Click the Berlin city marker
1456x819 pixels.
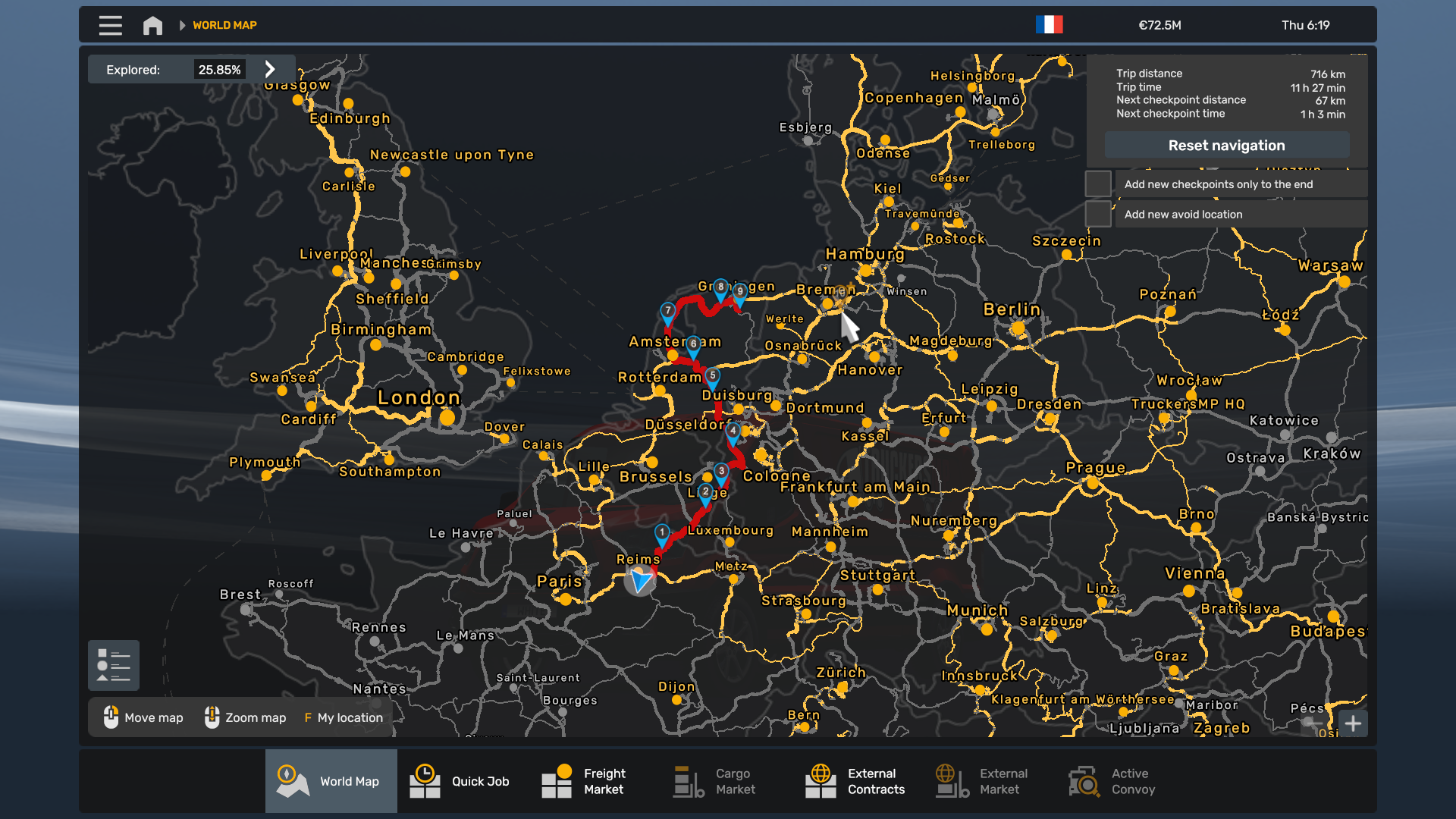[x=1018, y=328]
